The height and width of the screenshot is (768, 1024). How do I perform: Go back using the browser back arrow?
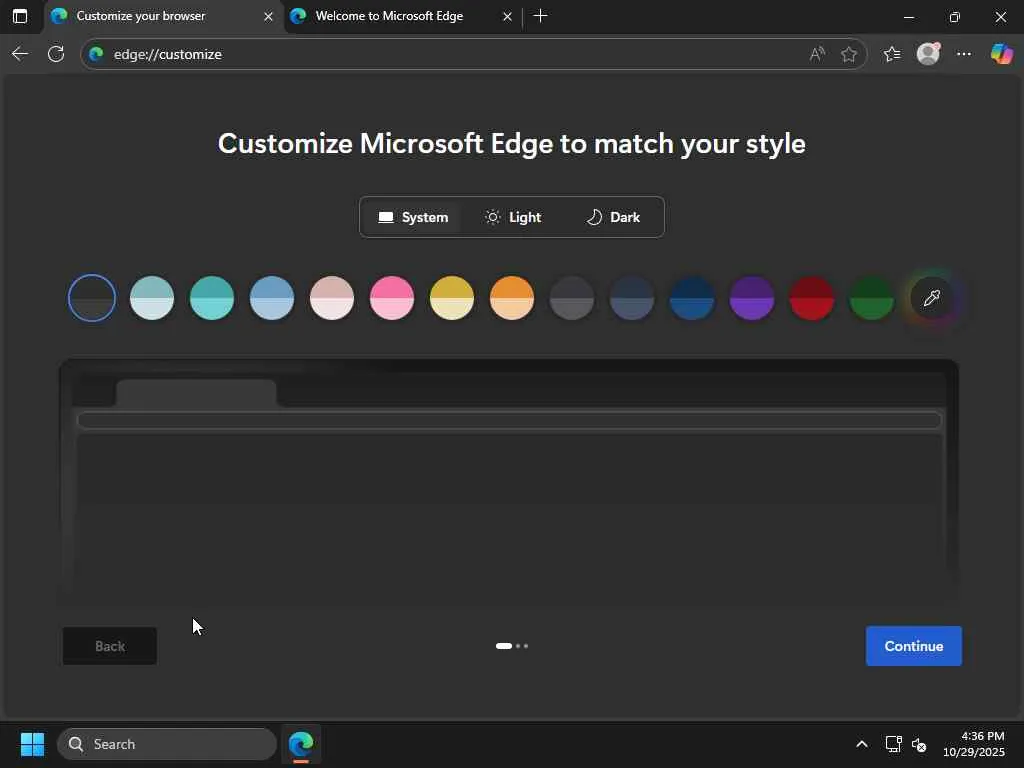20,54
